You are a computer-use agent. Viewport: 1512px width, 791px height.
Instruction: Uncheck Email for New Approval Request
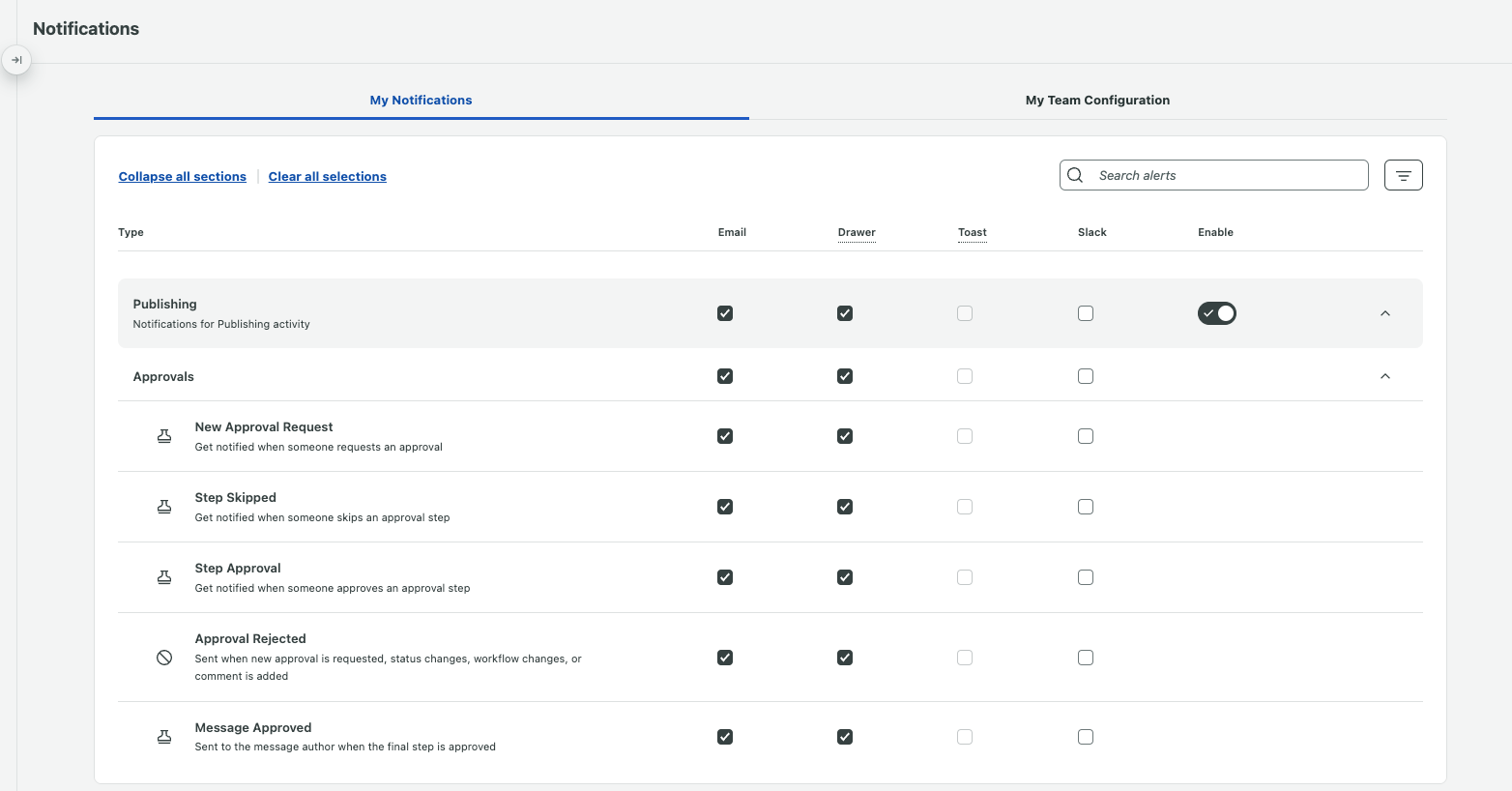(725, 436)
